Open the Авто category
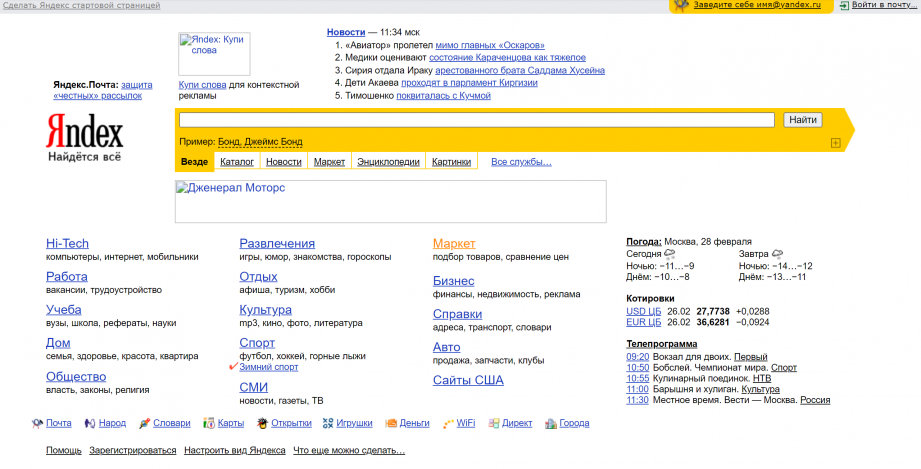Image resolution: width=921 pixels, height=469 pixels. [446, 347]
